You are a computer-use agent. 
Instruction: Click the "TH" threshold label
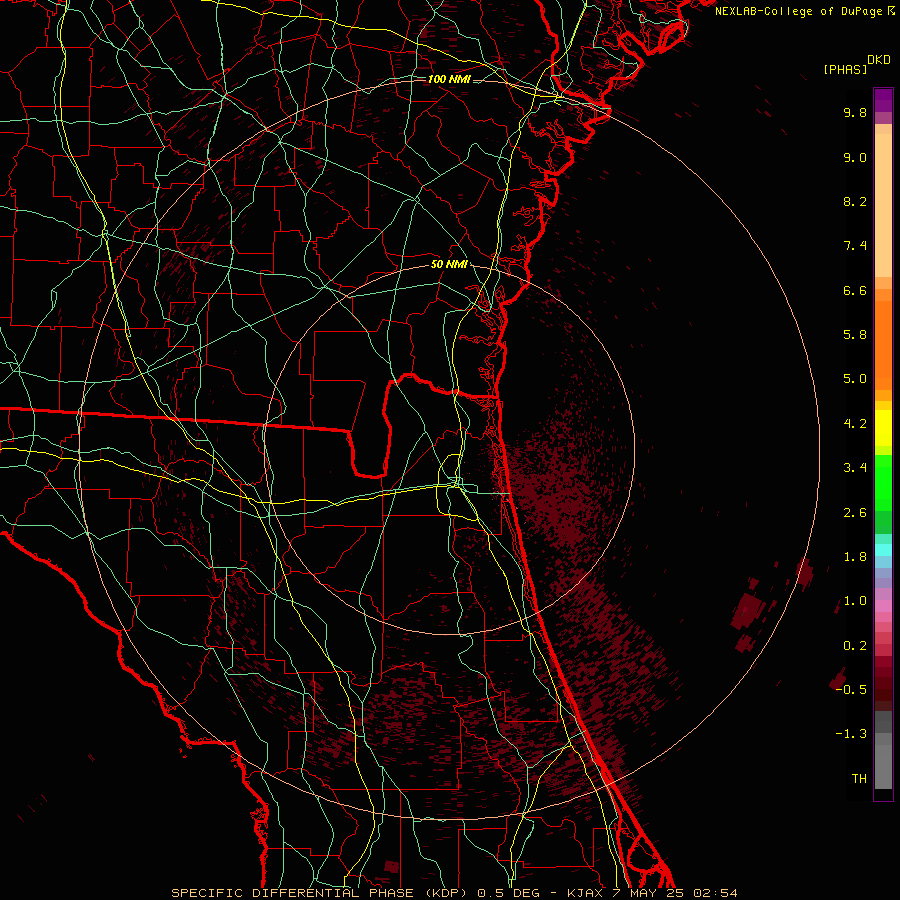(859, 779)
